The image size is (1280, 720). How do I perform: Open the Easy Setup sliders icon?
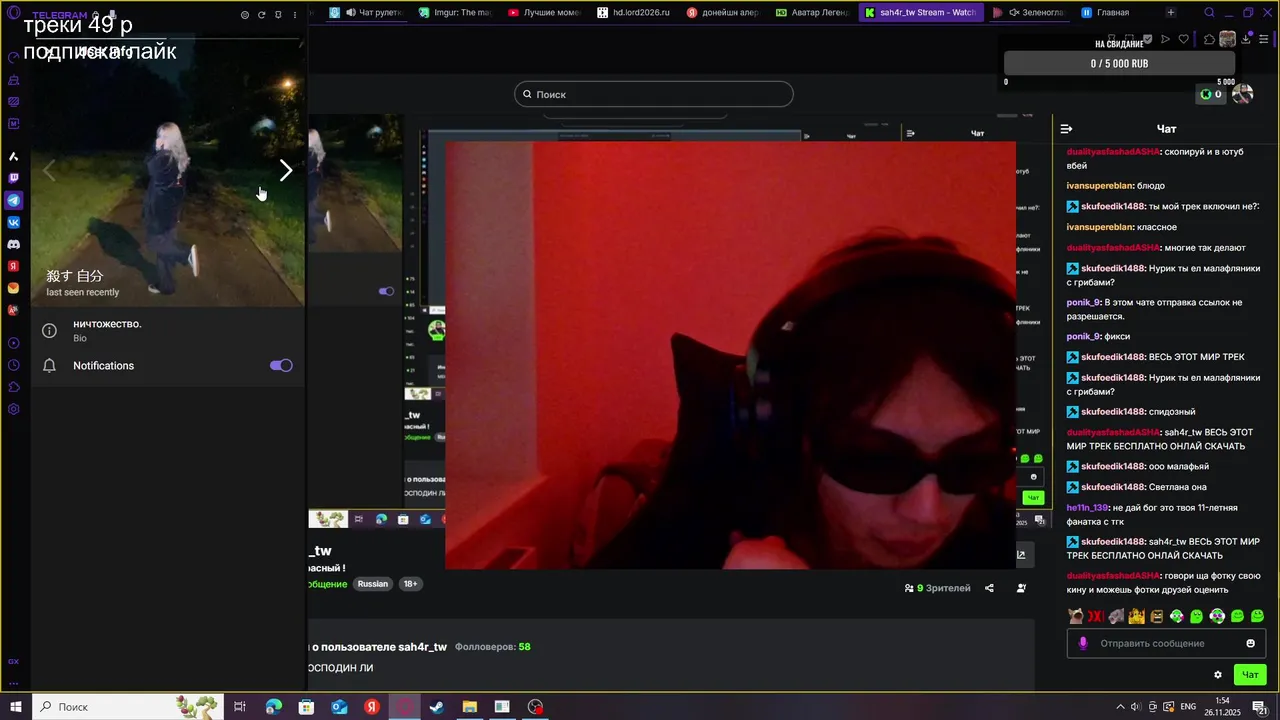1264,40
